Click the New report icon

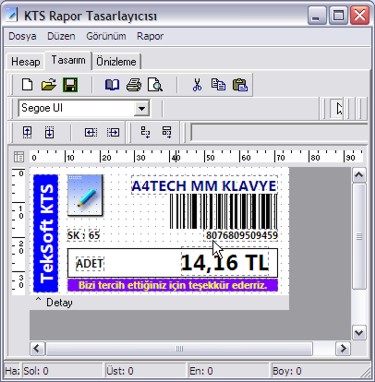tap(27, 85)
